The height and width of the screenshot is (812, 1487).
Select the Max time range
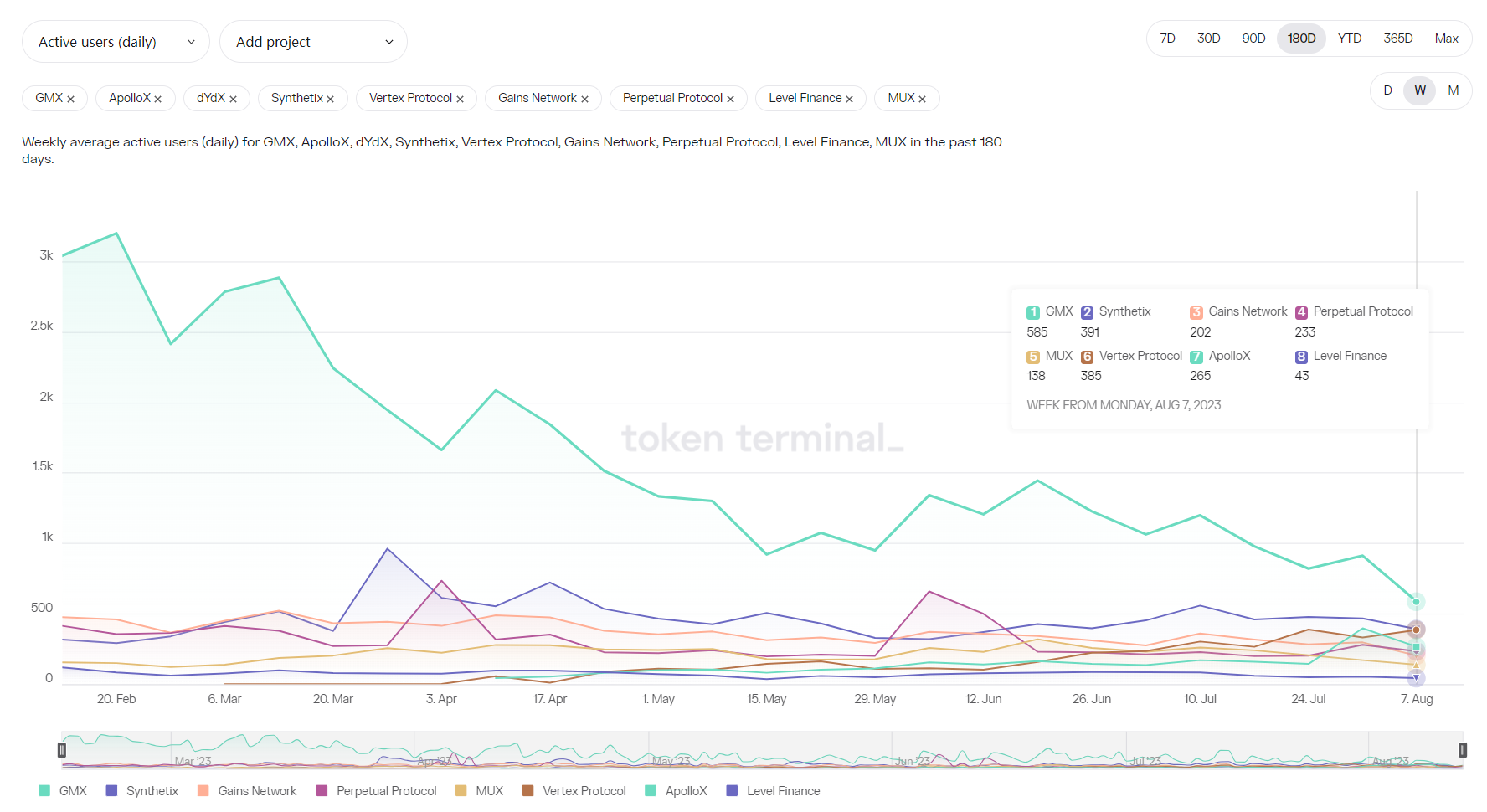[x=1446, y=39]
